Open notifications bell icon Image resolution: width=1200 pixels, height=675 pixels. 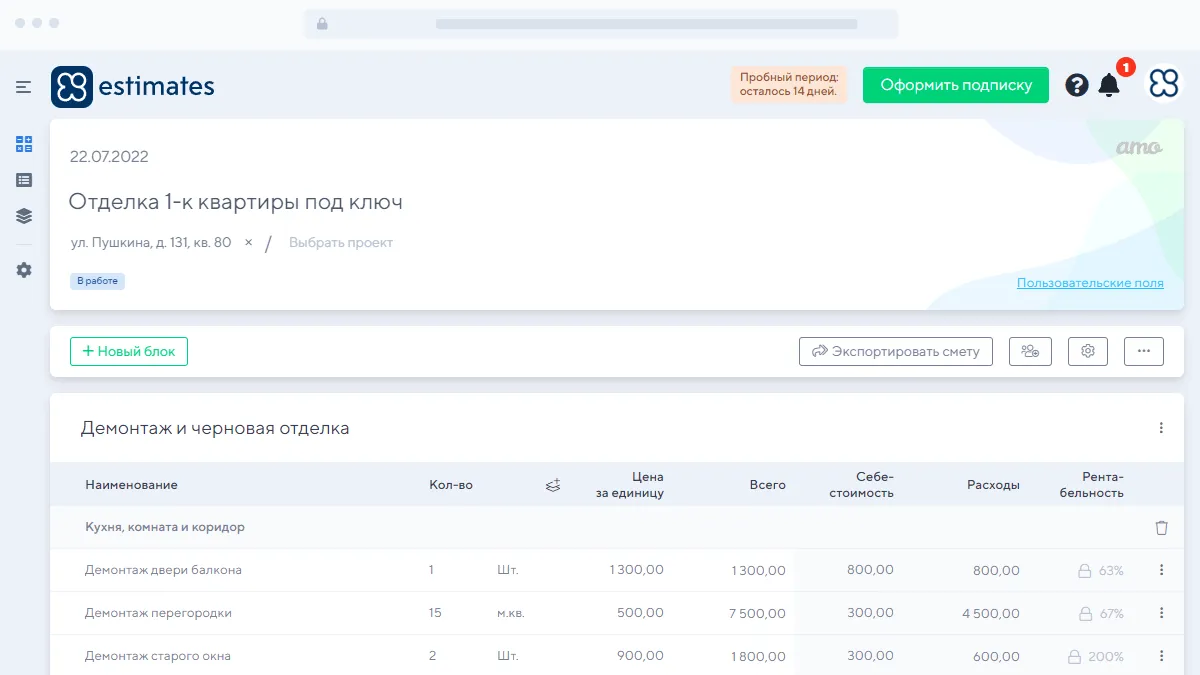click(1109, 85)
